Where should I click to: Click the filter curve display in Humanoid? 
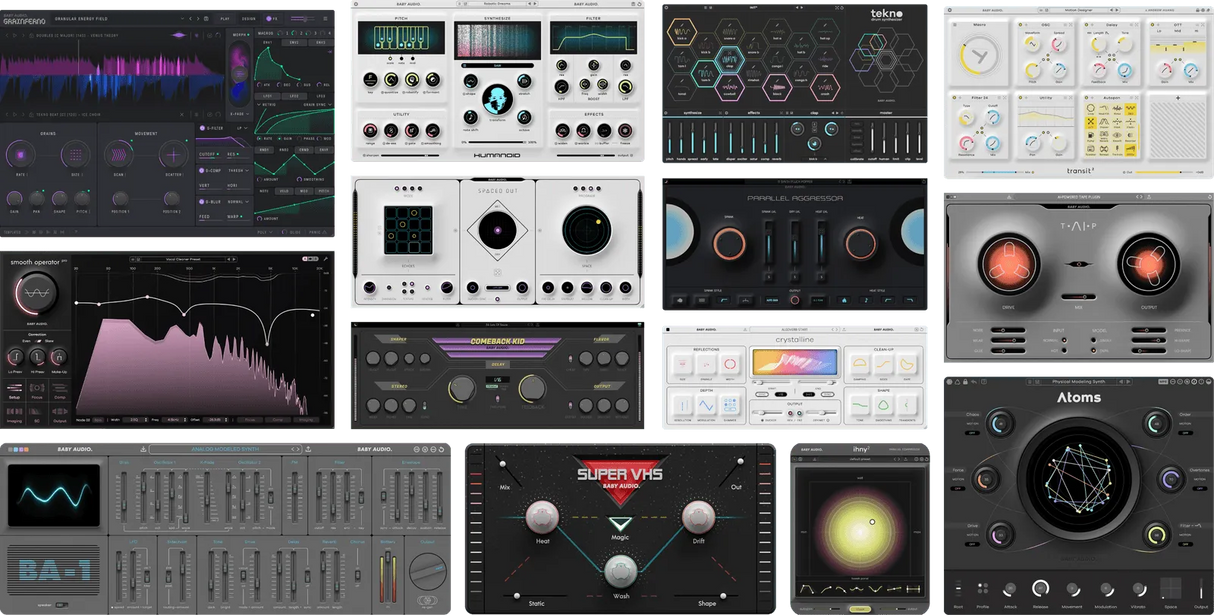(594, 40)
